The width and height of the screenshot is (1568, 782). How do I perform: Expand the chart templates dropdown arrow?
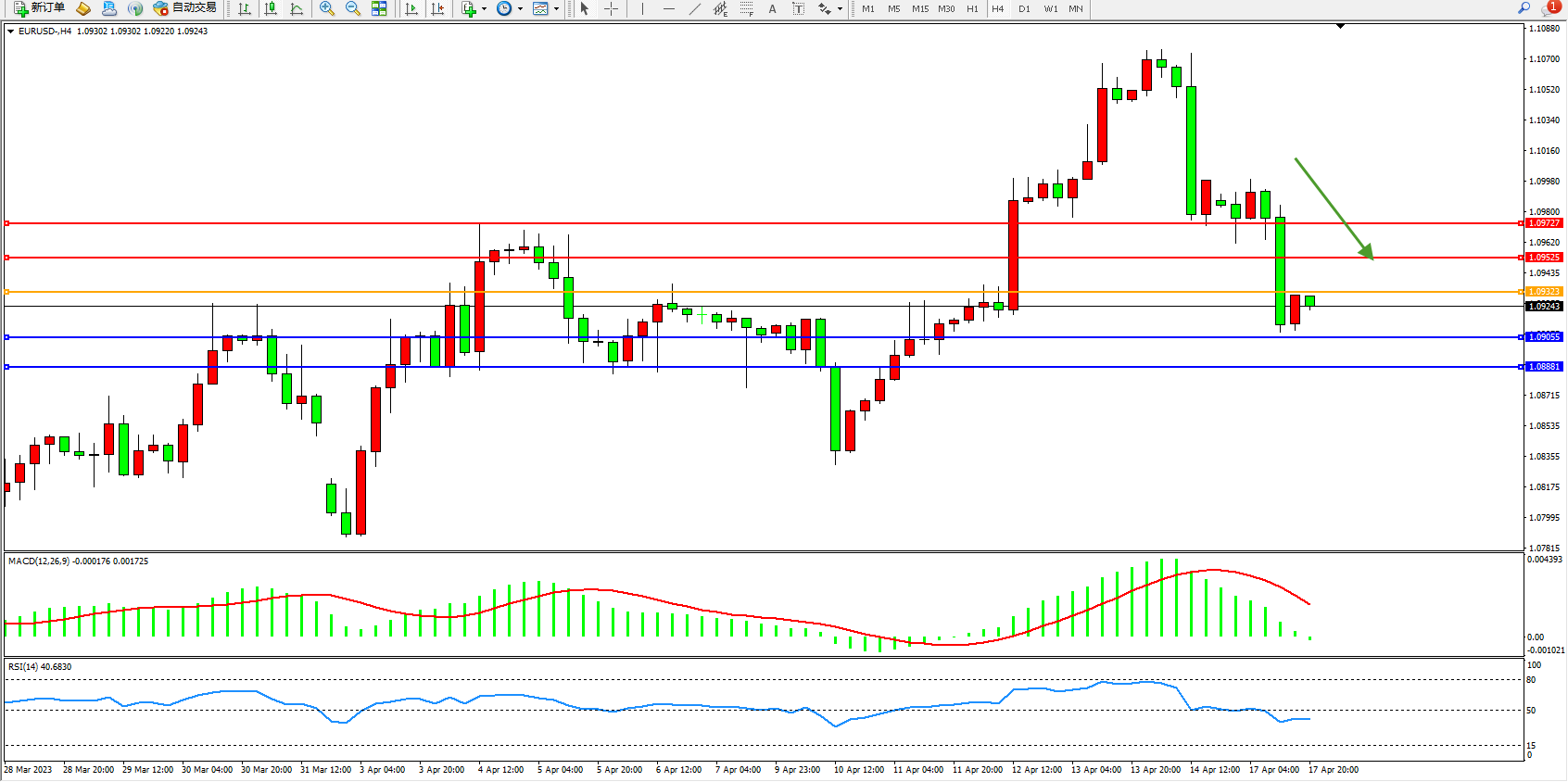coord(556,8)
